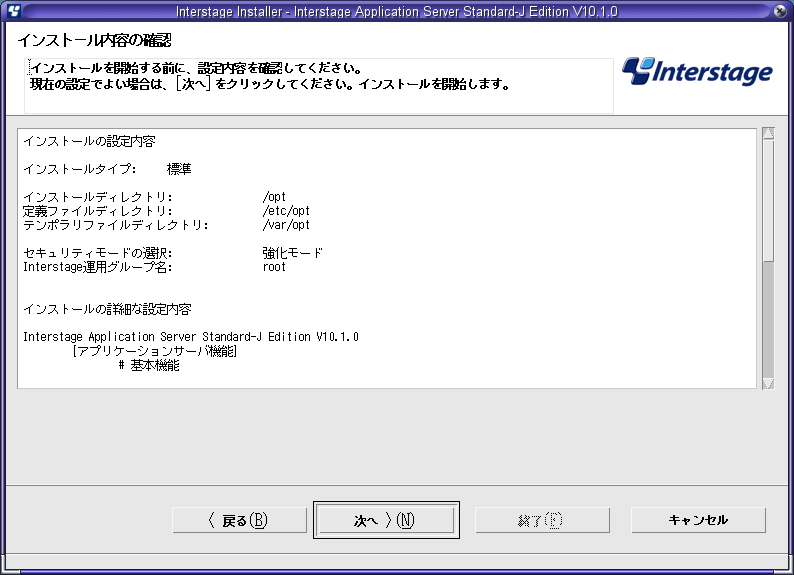Viewport: 794px width, 575px height.
Task: Click the [アプリケーションサーバ機能] line
Action: click(x=154, y=351)
